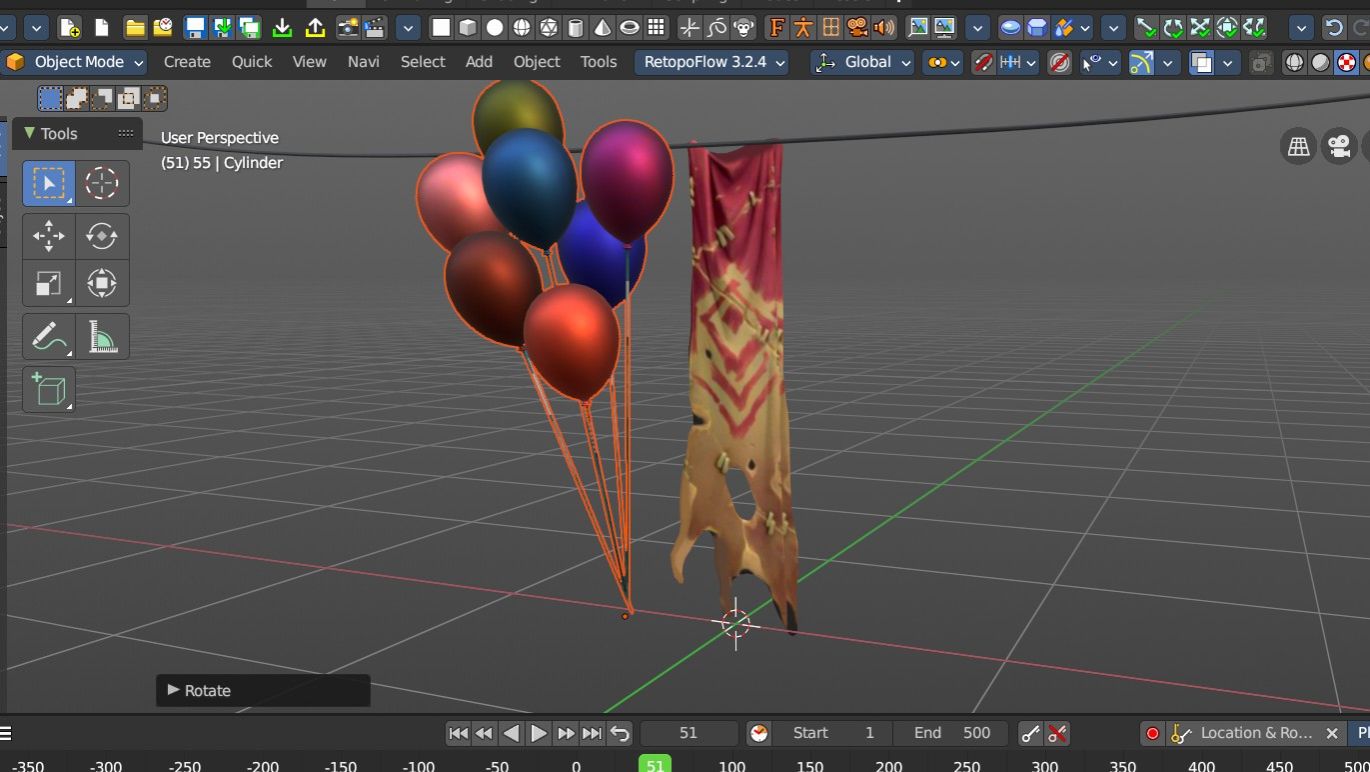Screen dimensions: 1370x772
Task: Pick the Add Cube tool
Action: 49,390
